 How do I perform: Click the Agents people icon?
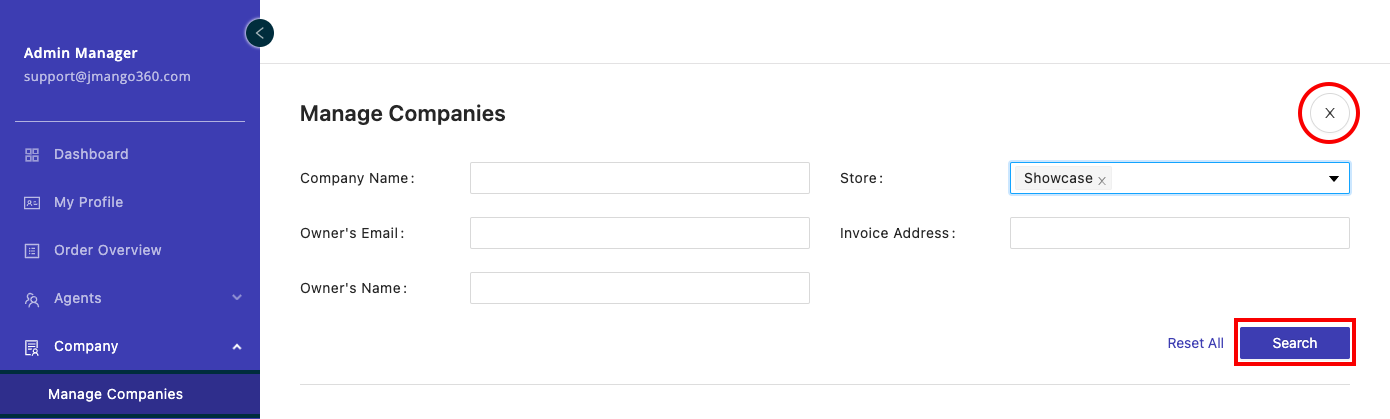(x=32, y=299)
